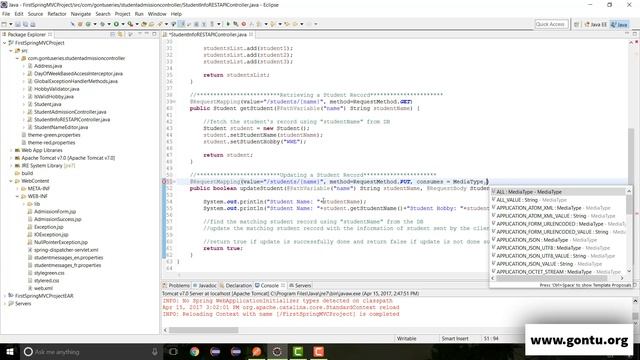
Task: Collapse the src folder node
Action: 11,51
